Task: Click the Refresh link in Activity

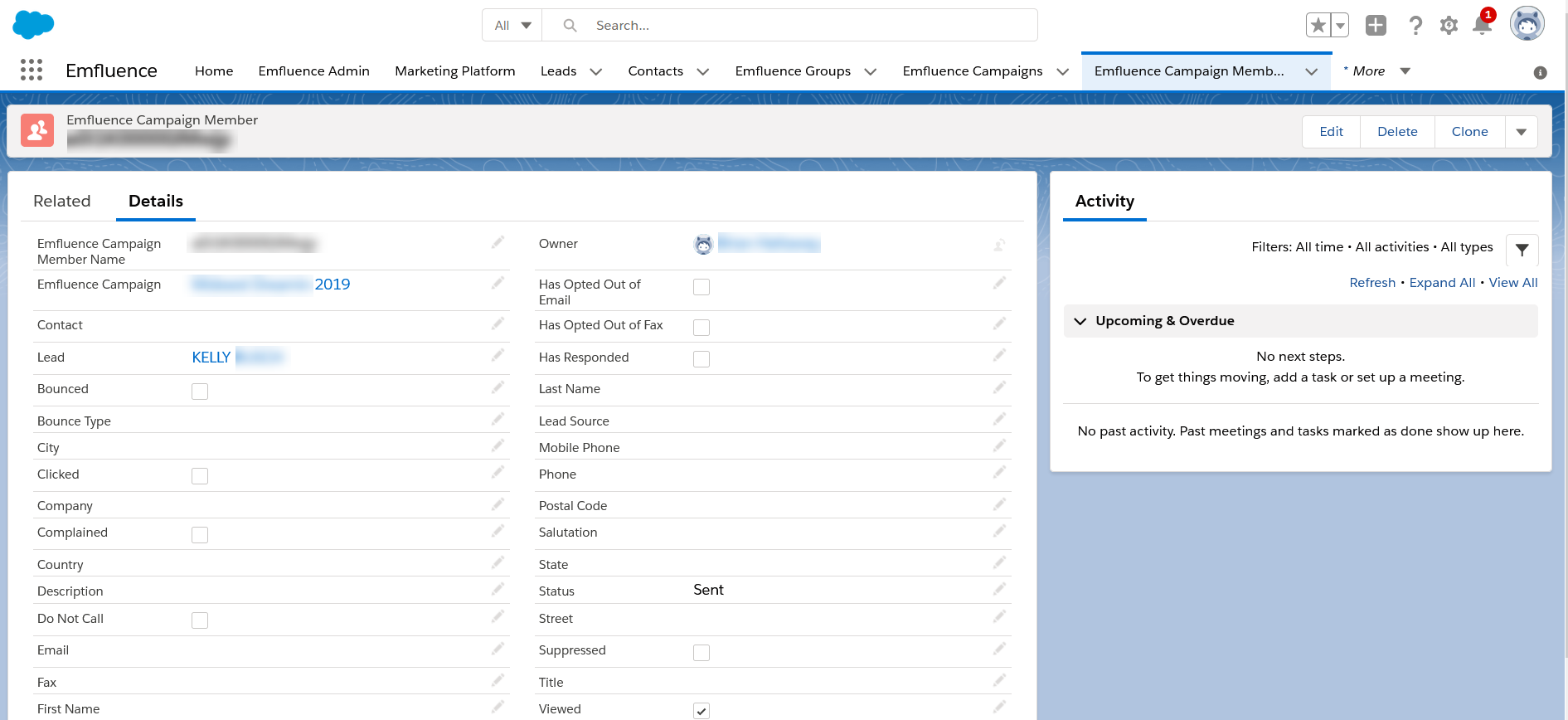Action: pyautogui.click(x=1372, y=282)
